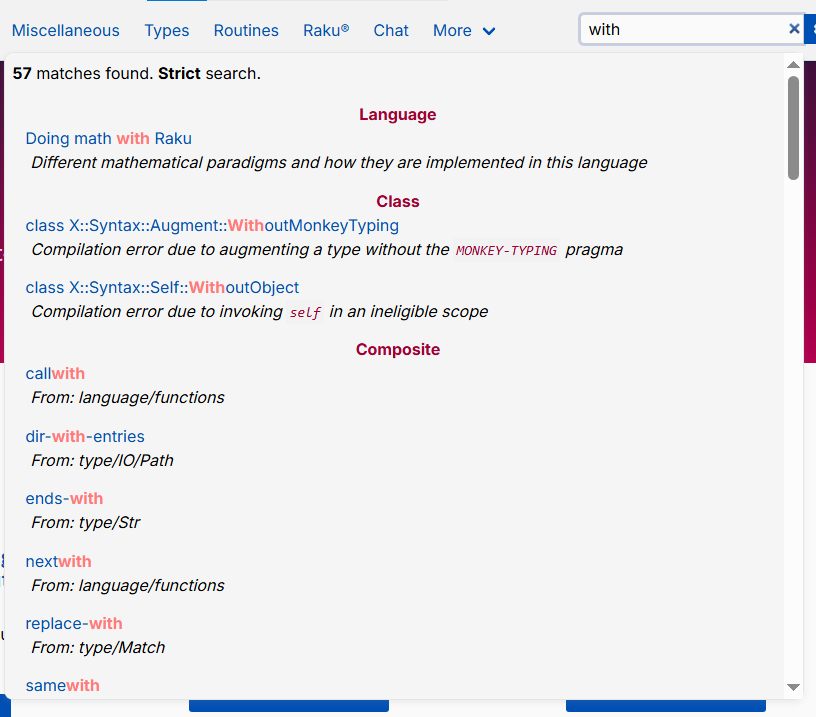Open "Doing math with Raku" result
The image size is (816, 717).
pyautogui.click(x=109, y=138)
